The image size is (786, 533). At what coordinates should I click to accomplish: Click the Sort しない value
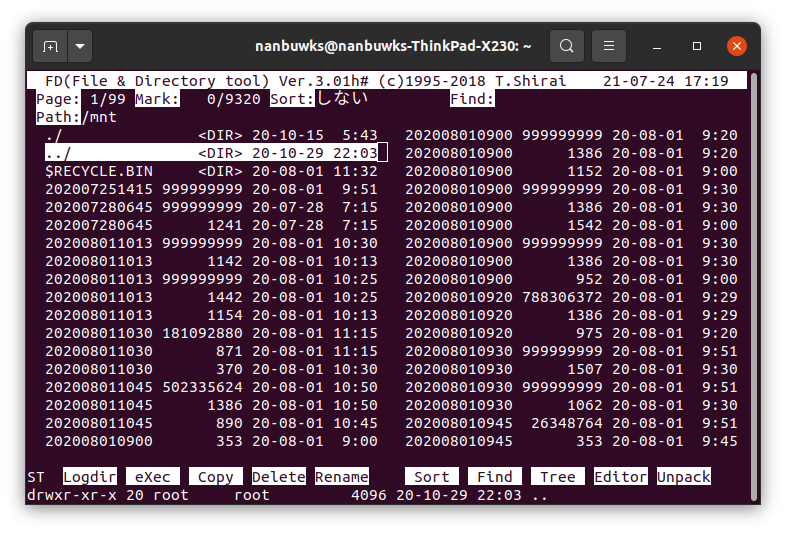(342, 98)
